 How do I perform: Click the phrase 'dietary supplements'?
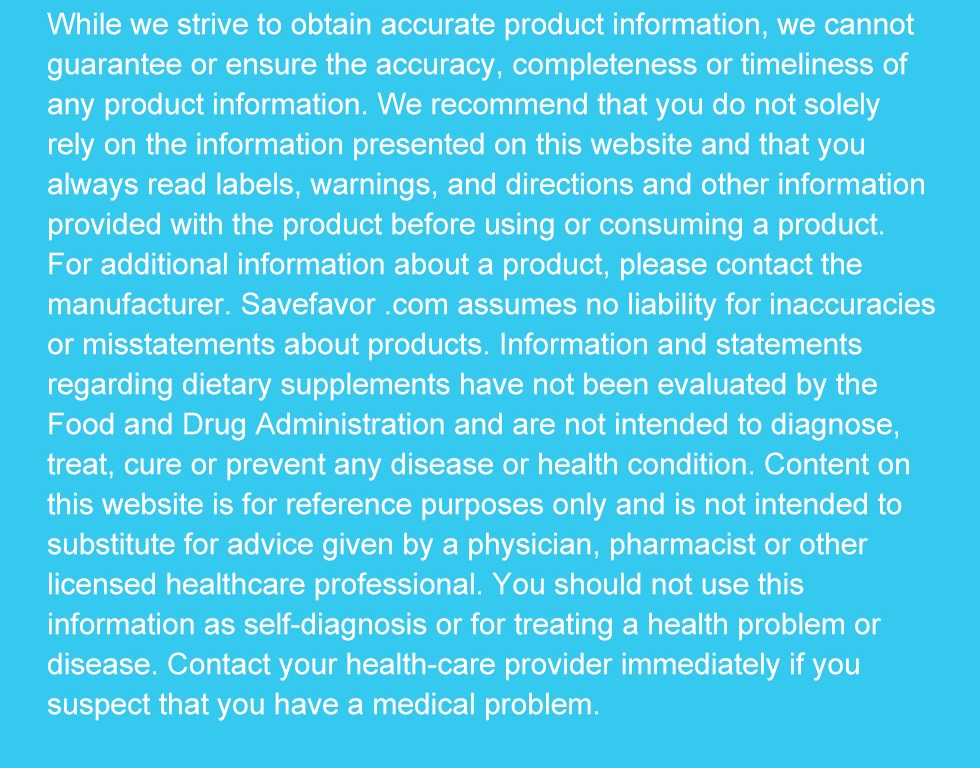(316, 385)
